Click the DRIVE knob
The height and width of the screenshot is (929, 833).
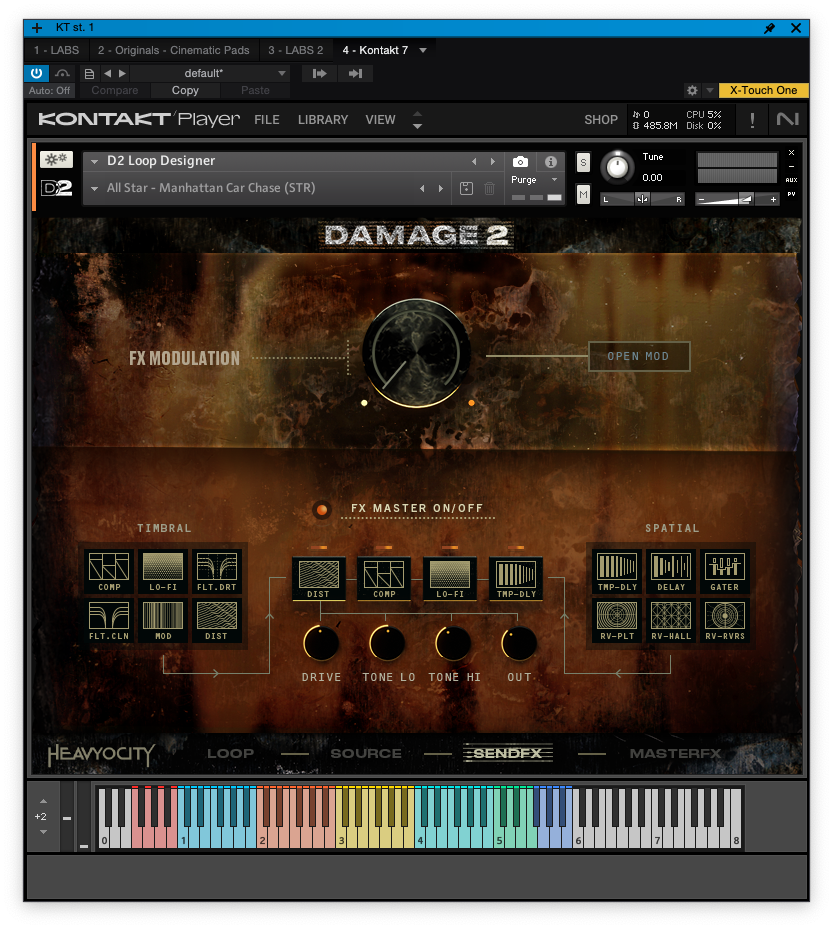click(x=321, y=643)
